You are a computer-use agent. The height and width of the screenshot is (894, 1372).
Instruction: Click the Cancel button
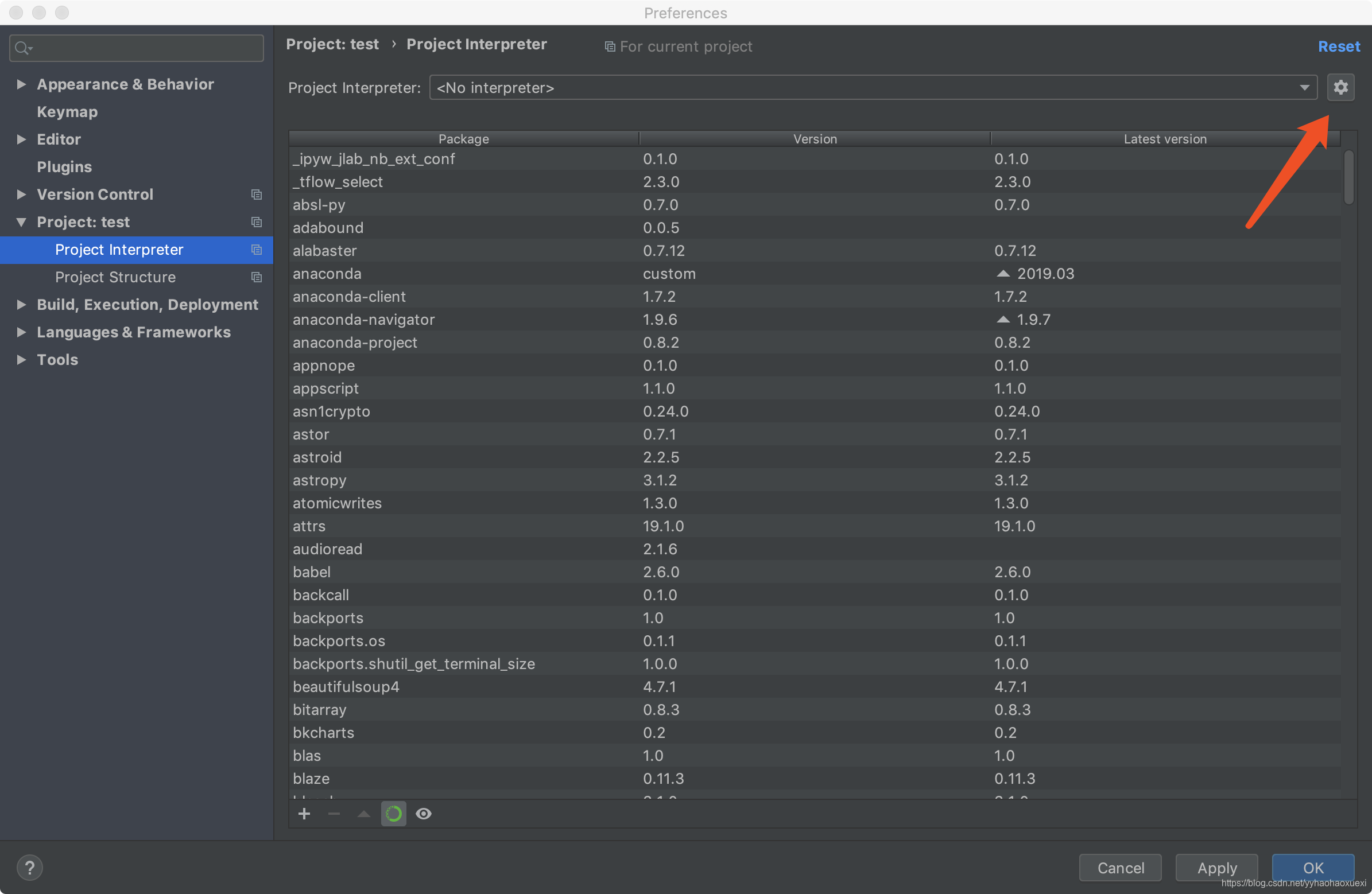[1120, 868]
